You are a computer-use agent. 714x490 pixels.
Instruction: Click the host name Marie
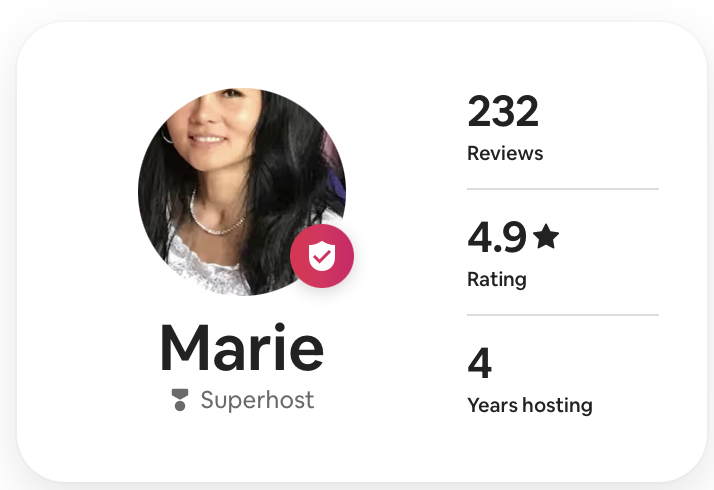point(242,347)
